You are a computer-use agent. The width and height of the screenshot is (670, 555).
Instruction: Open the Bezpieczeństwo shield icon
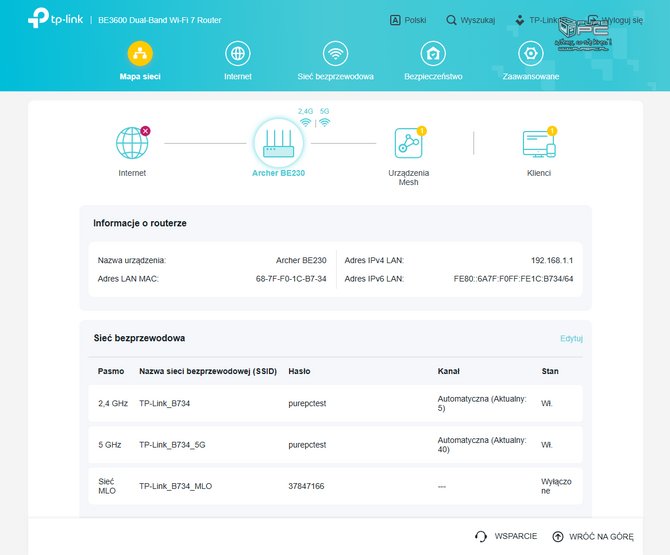tap(433, 53)
